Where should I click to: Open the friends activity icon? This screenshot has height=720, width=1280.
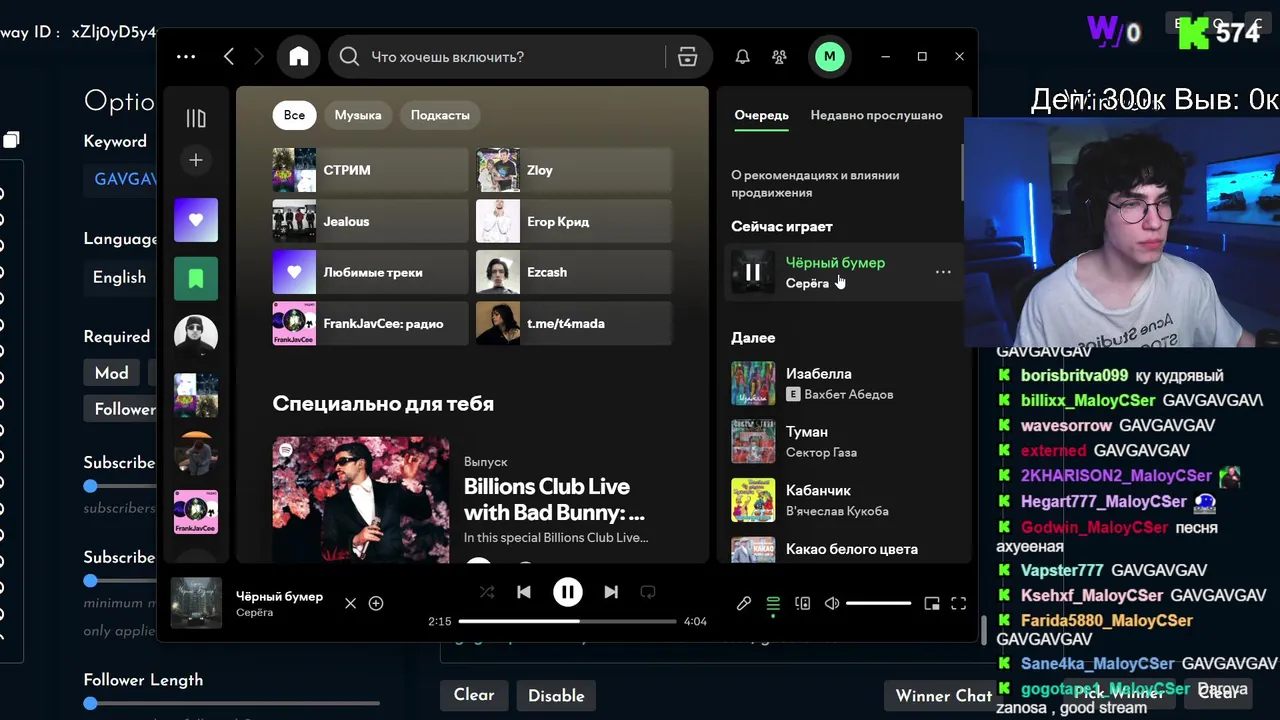pos(779,57)
